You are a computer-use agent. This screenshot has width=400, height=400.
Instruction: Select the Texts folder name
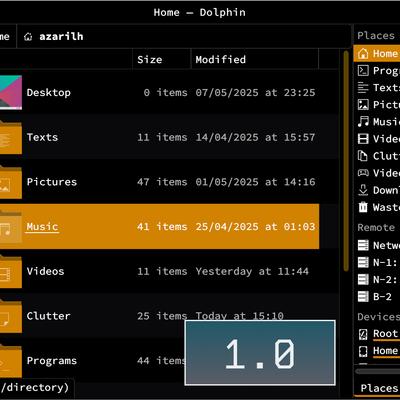click(x=42, y=137)
